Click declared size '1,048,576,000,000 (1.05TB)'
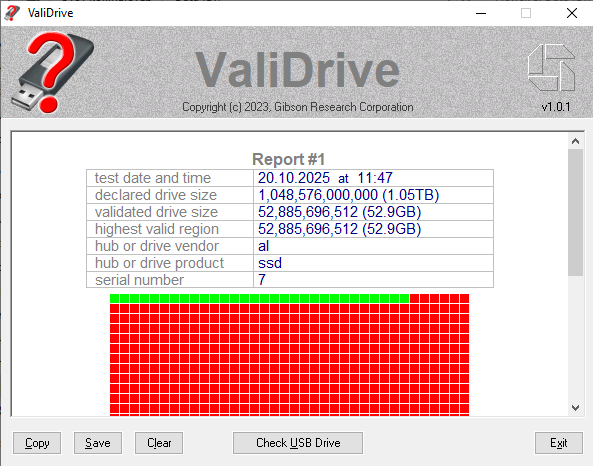 click(x=348, y=195)
